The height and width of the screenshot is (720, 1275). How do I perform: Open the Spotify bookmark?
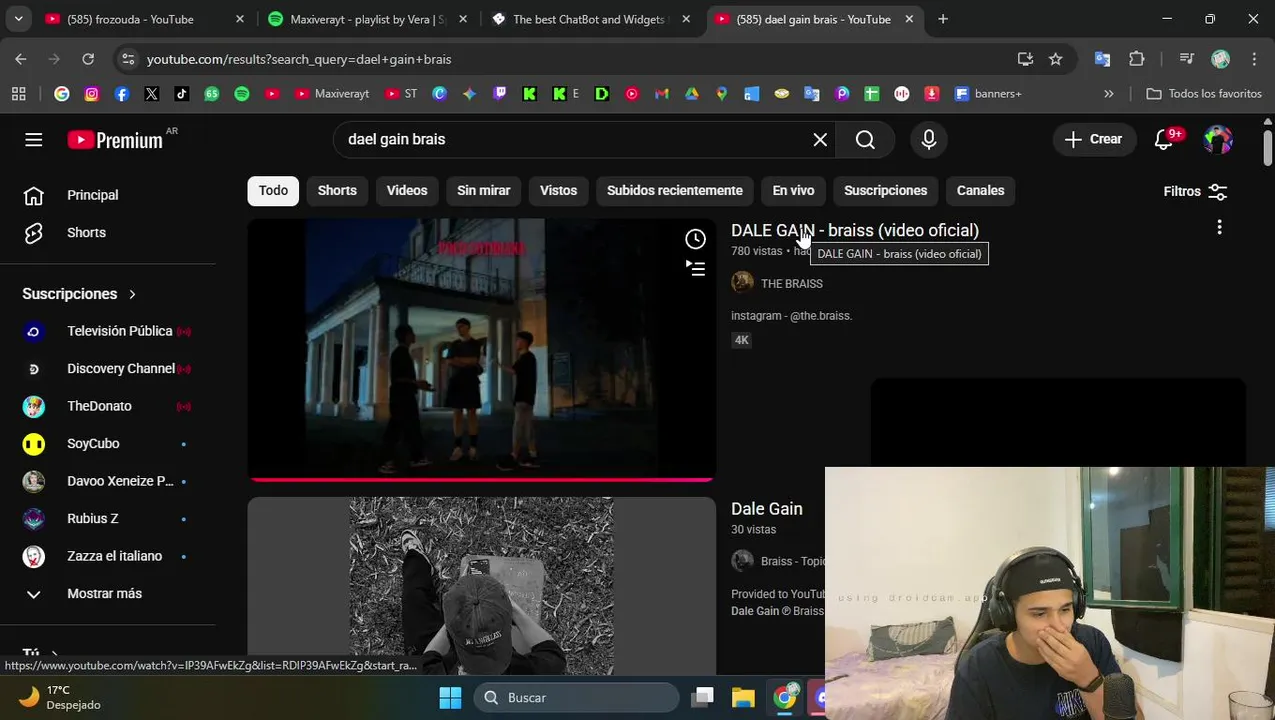242,94
